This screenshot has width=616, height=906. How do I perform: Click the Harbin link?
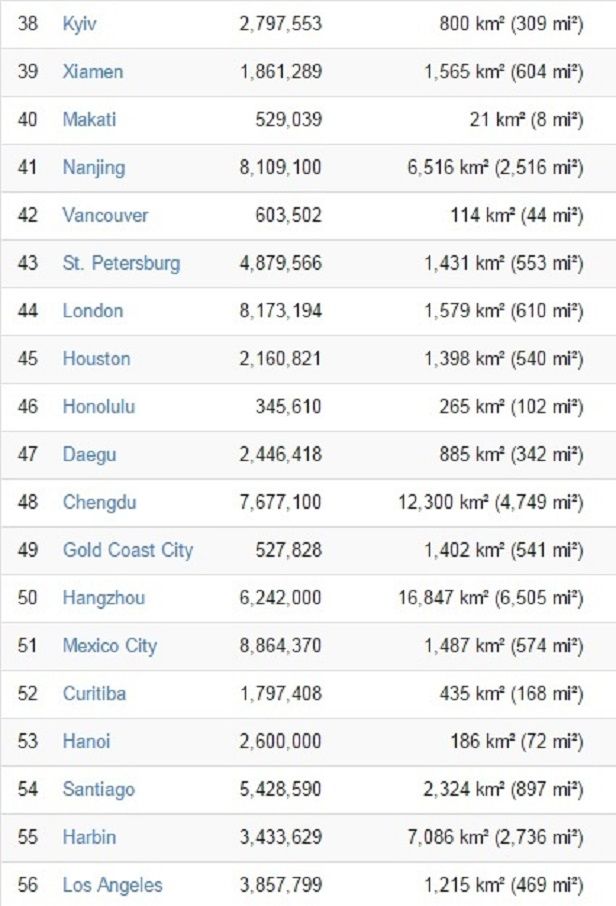tap(88, 837)
